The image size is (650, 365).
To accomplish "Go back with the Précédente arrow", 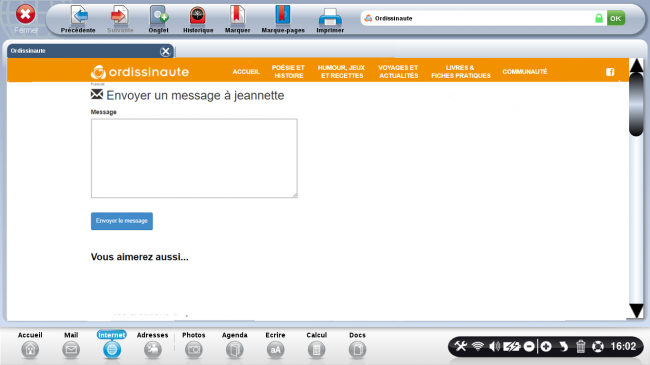I will (78, 19).
